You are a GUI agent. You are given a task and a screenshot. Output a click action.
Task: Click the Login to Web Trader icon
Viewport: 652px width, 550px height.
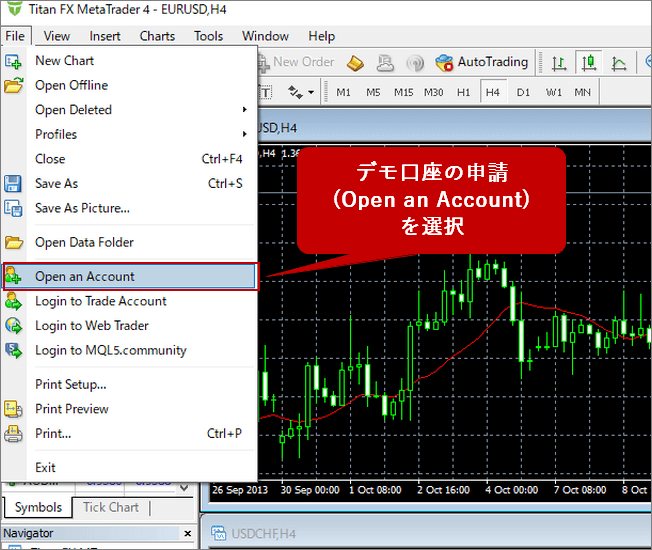[13, 326]
